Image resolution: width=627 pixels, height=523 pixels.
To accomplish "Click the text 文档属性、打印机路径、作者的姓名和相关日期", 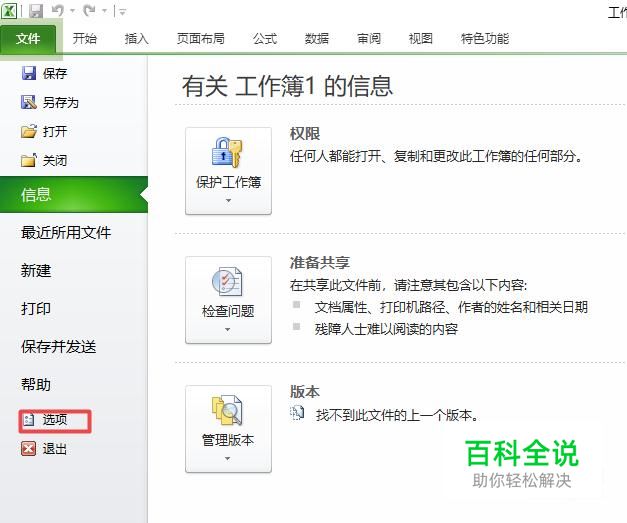I will click(x=451, y=307).
